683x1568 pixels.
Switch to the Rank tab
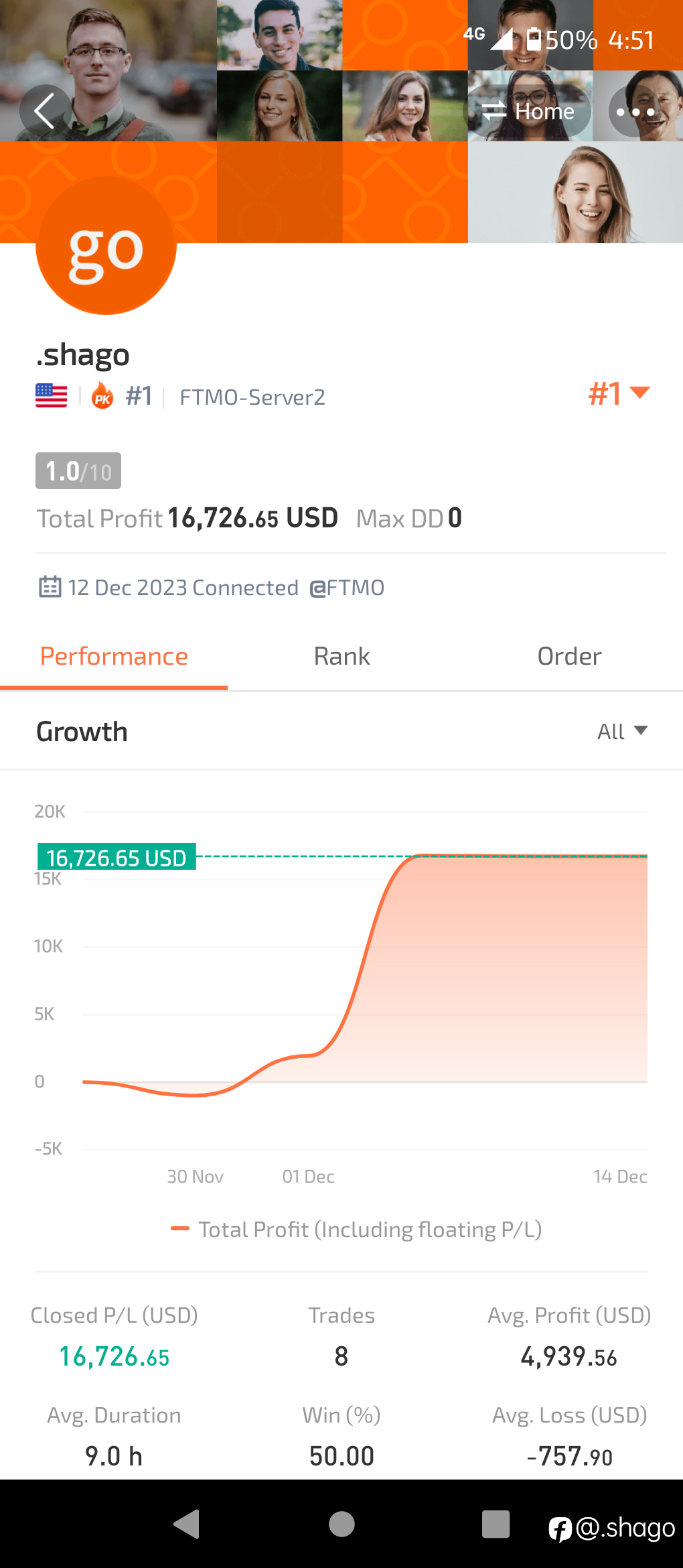click(341, 656)
